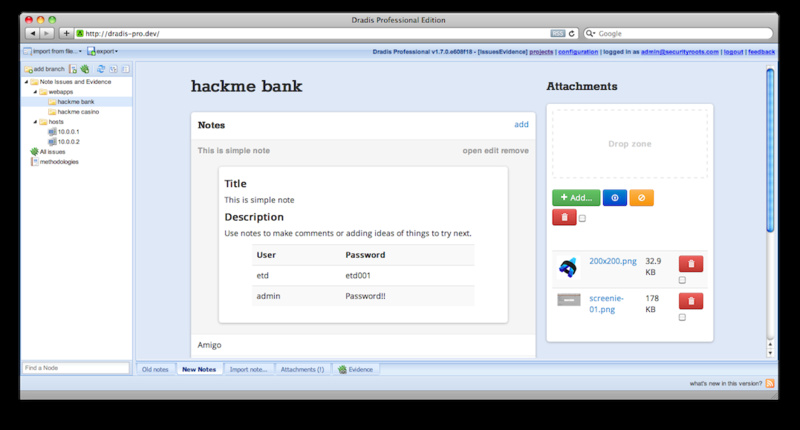Viewport: 800px width, 430px height.
Task: Click the admin@securityroots.com account link
Action: (x=680, y=52)
